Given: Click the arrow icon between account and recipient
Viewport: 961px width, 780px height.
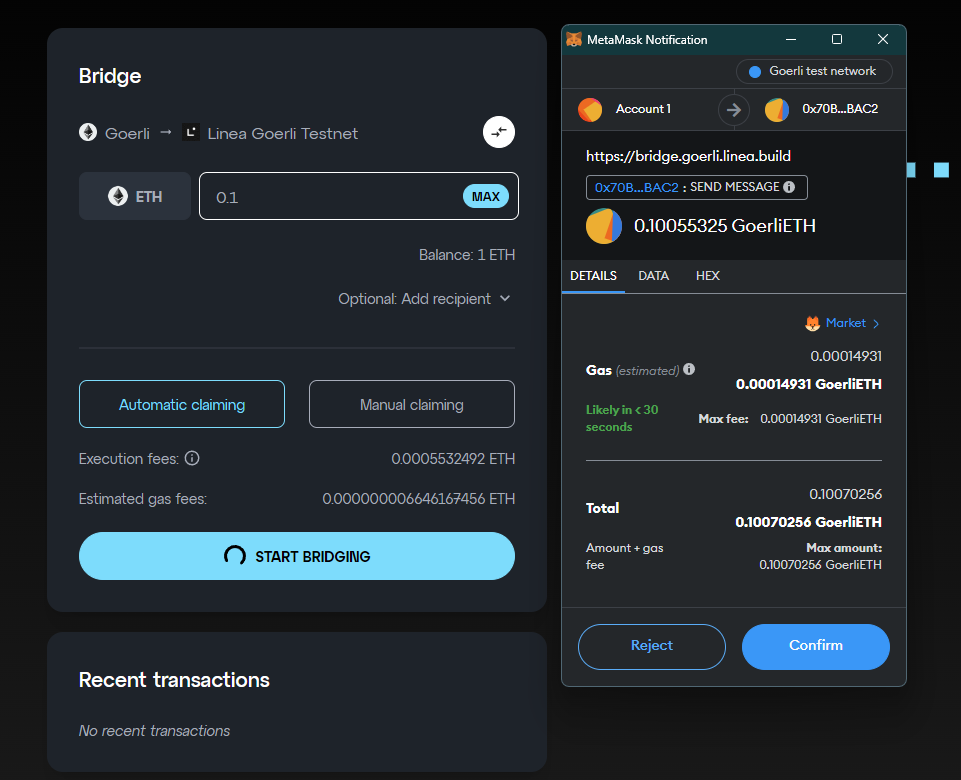Looking at the screenshot, I should click(x=734, y=110).
